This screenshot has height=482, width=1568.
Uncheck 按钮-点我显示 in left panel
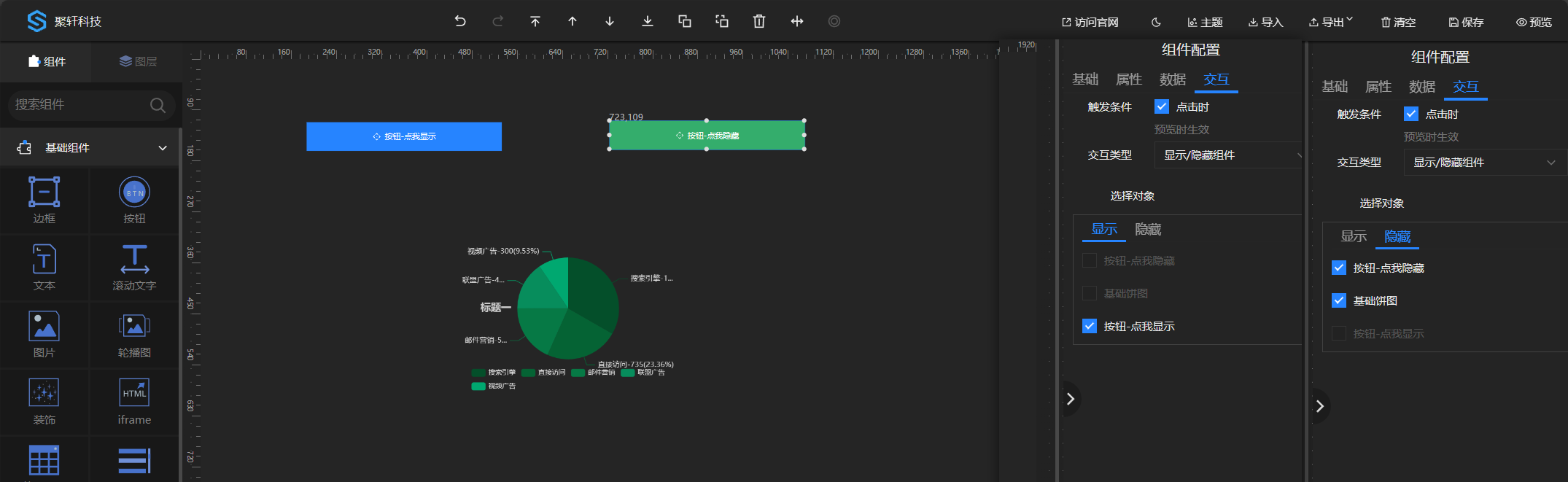[x=1090, y=326]
